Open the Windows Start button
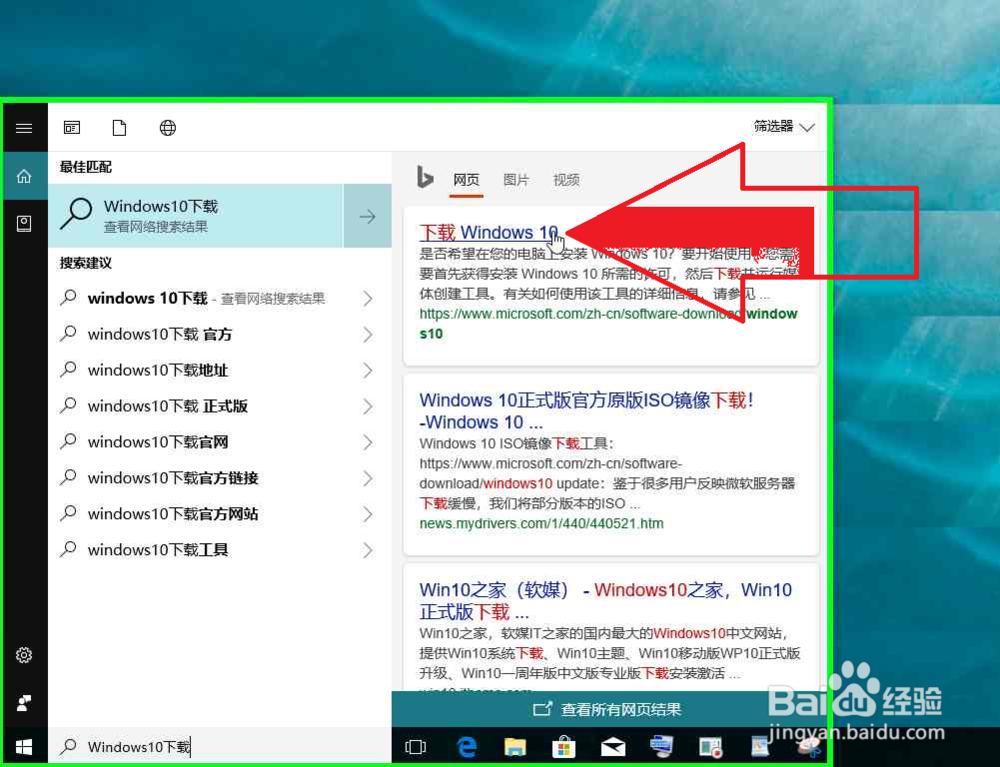The width and height of the screenshot is (1000, 767). click(24, 746)
